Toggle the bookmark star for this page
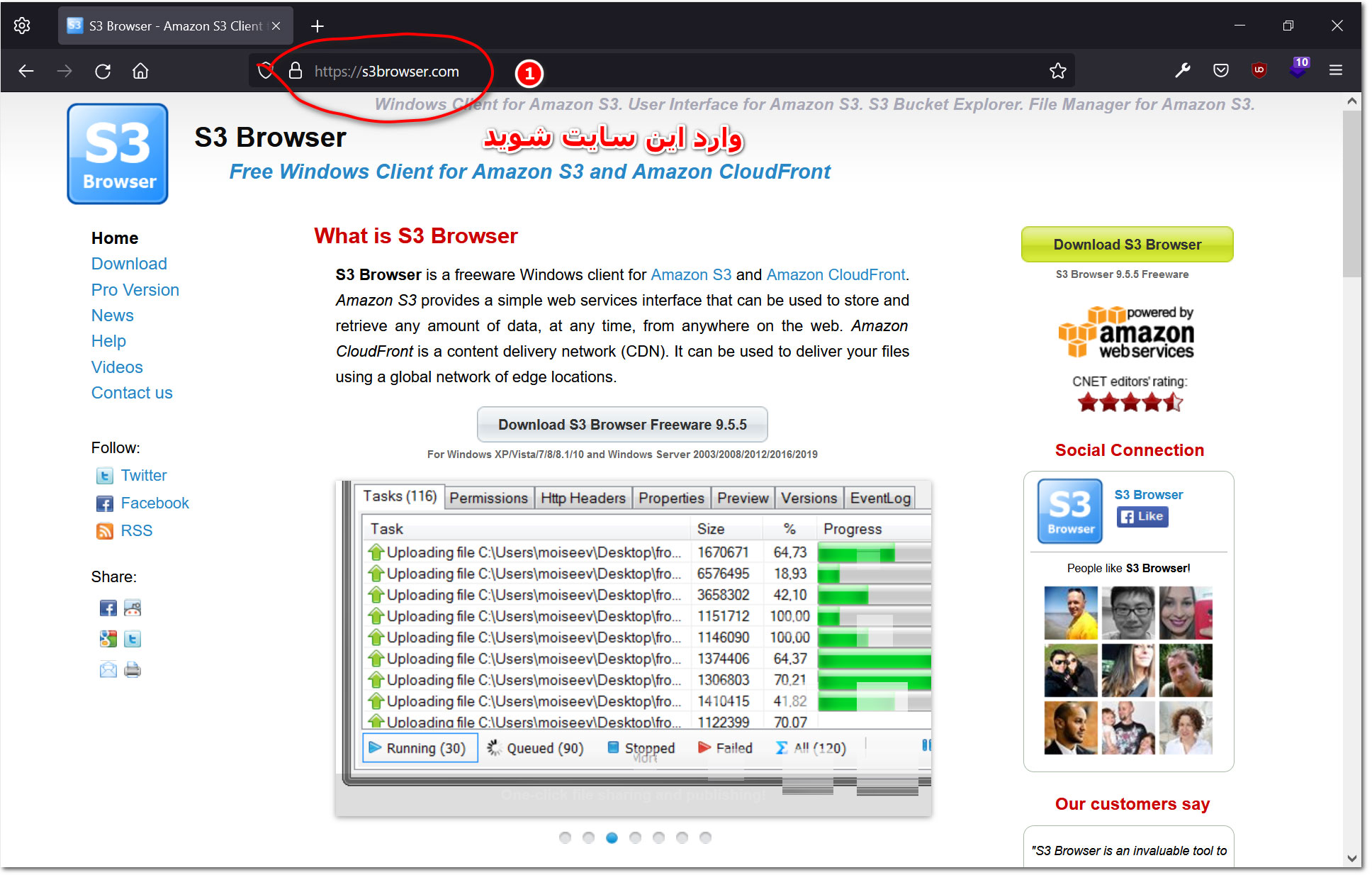Screen dimensions: 1372x875 click(x=1058, y=70)
